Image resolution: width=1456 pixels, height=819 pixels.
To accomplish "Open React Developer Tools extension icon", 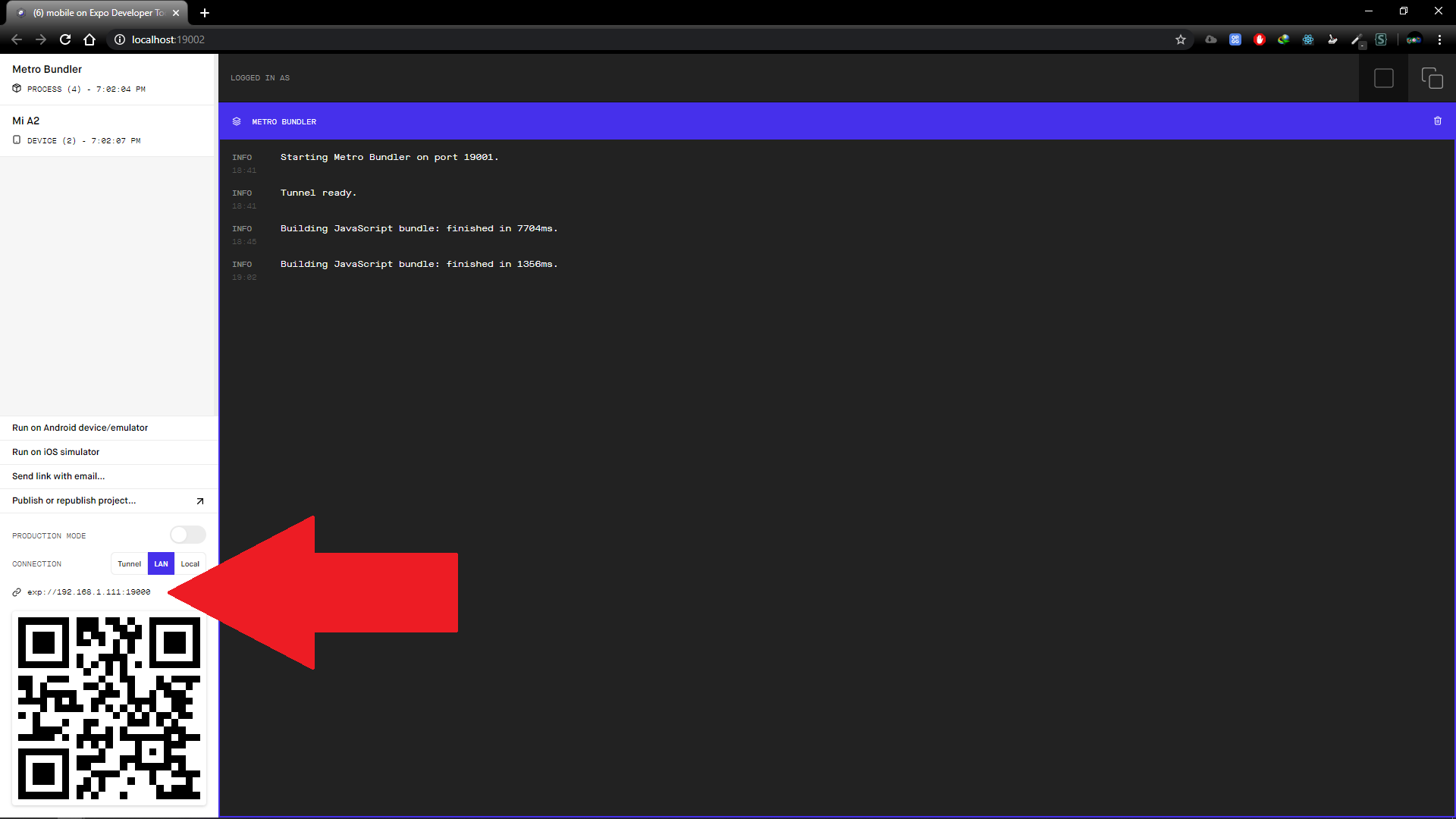I will point(1308,39).
